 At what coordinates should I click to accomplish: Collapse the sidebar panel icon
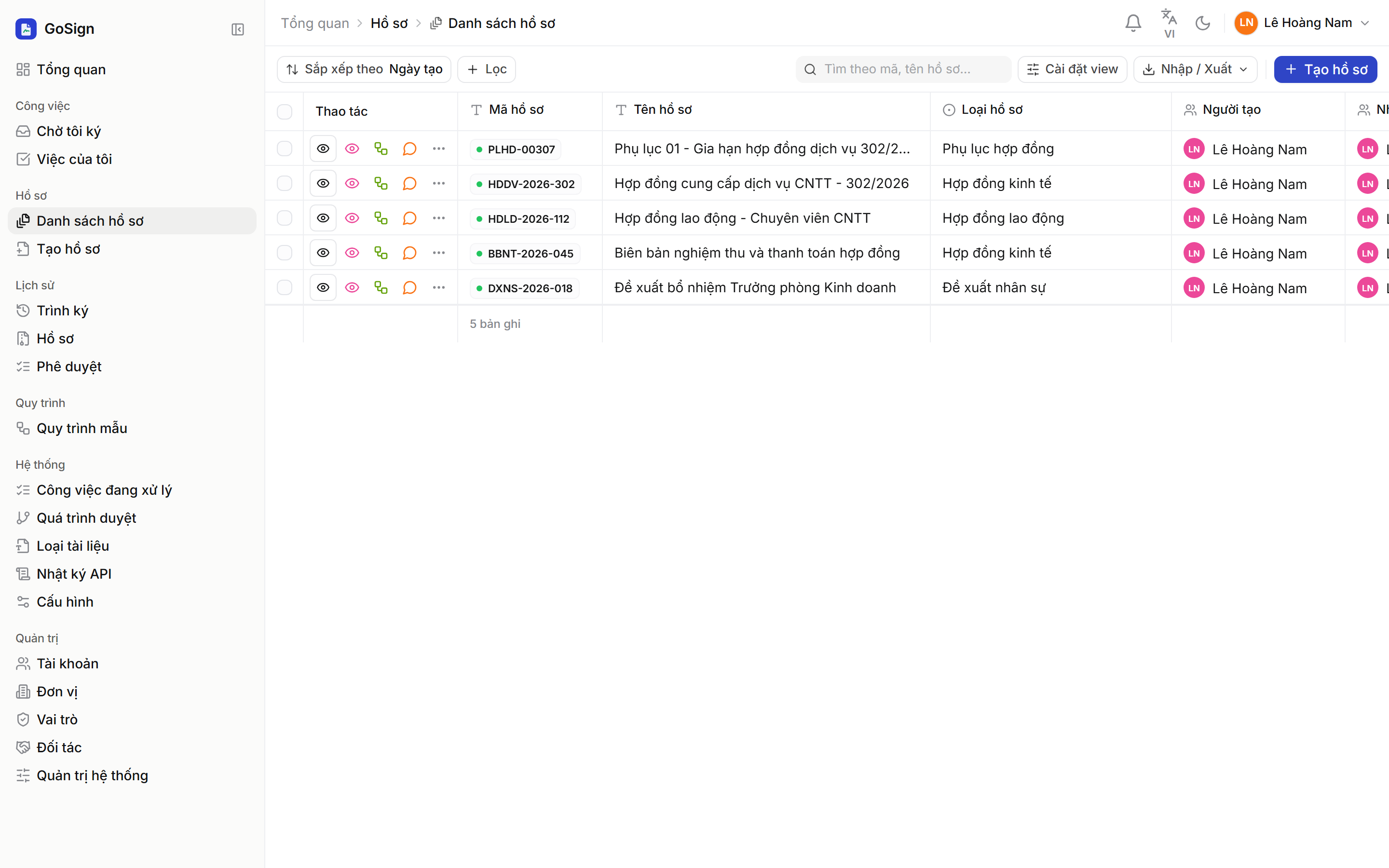pos(238,29)
